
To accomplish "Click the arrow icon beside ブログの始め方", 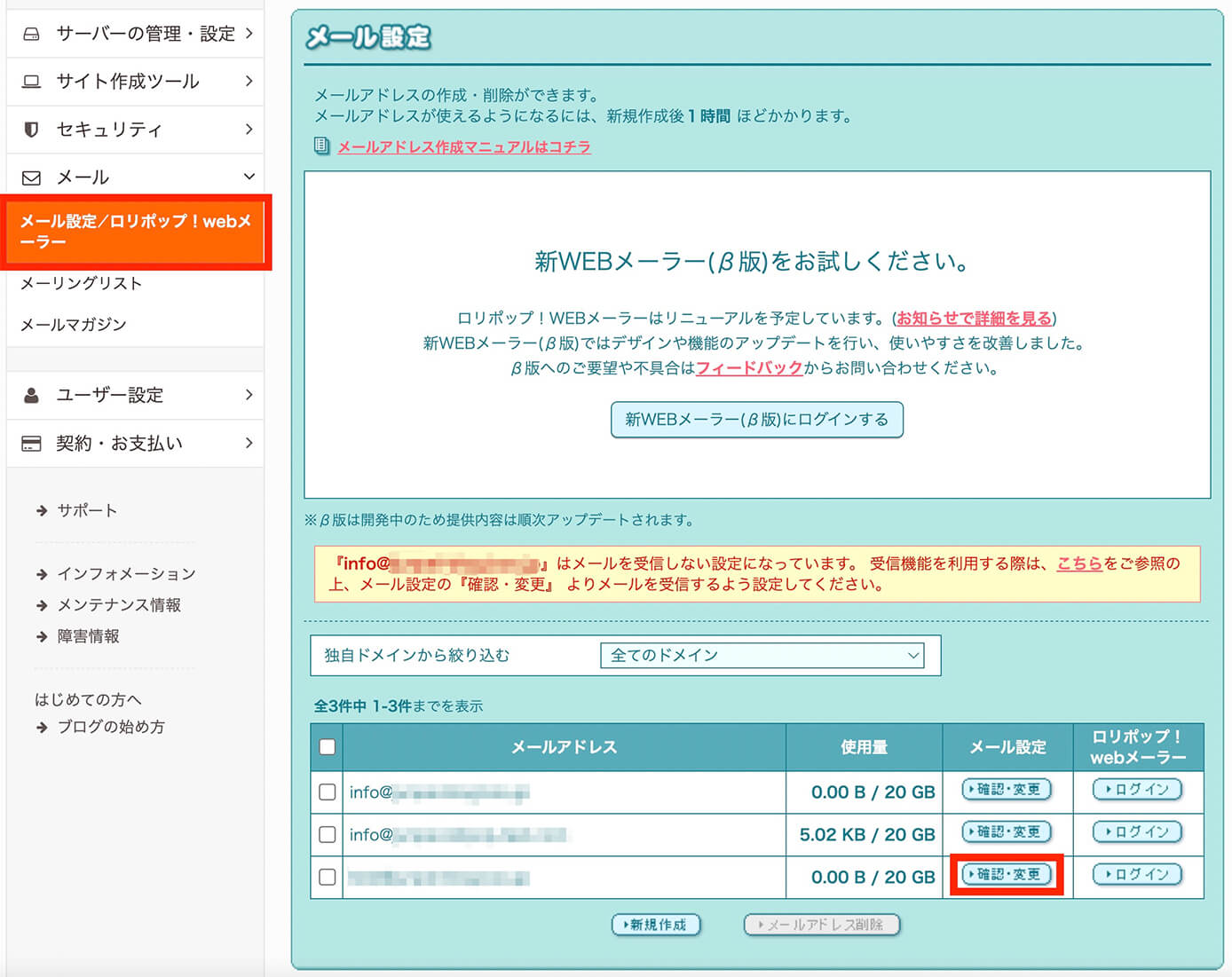I will 42,727.
